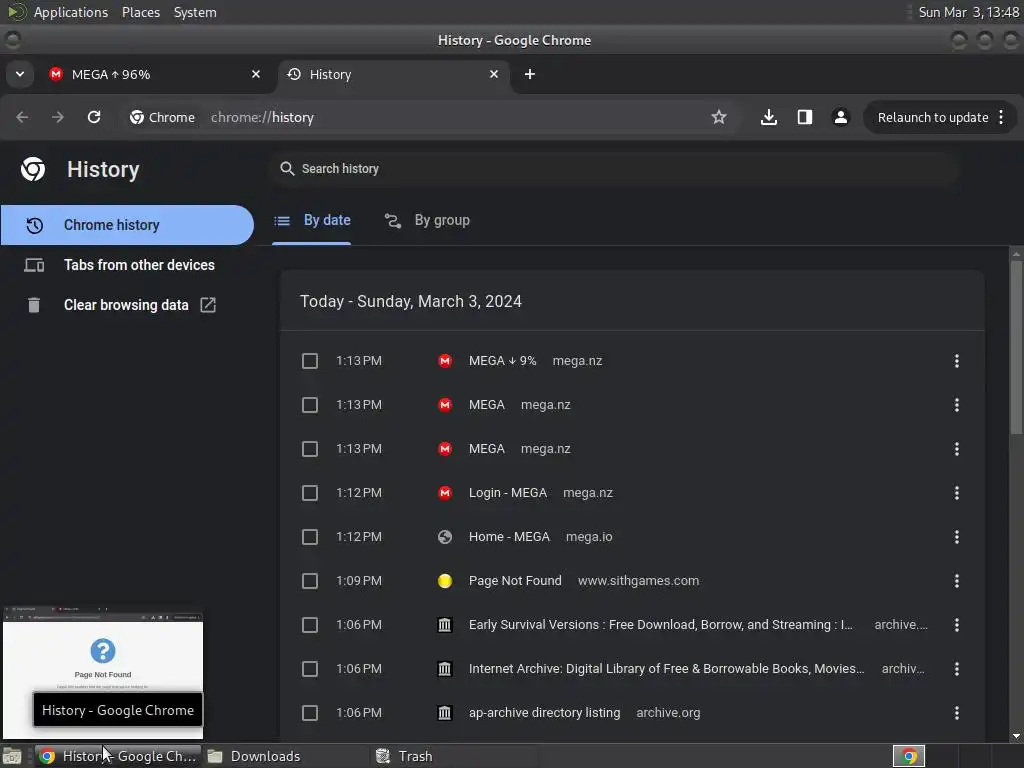Image resolution: width=1024 pixels, height=768 pixels.
Task: Open the Home - MEGA history link
Action: click(x=509, y=537)
